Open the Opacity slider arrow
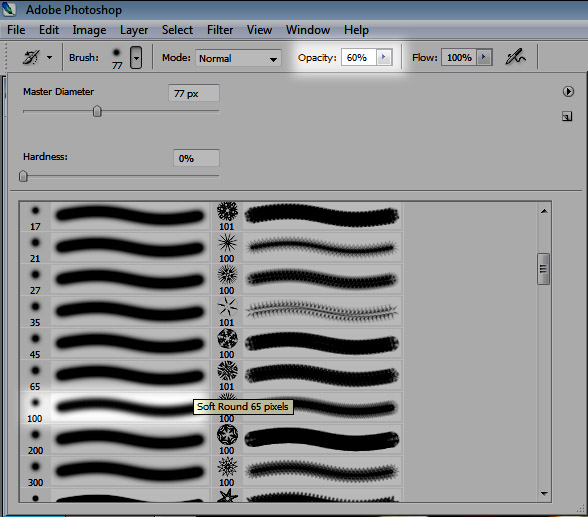 click(x=384, y=57)
